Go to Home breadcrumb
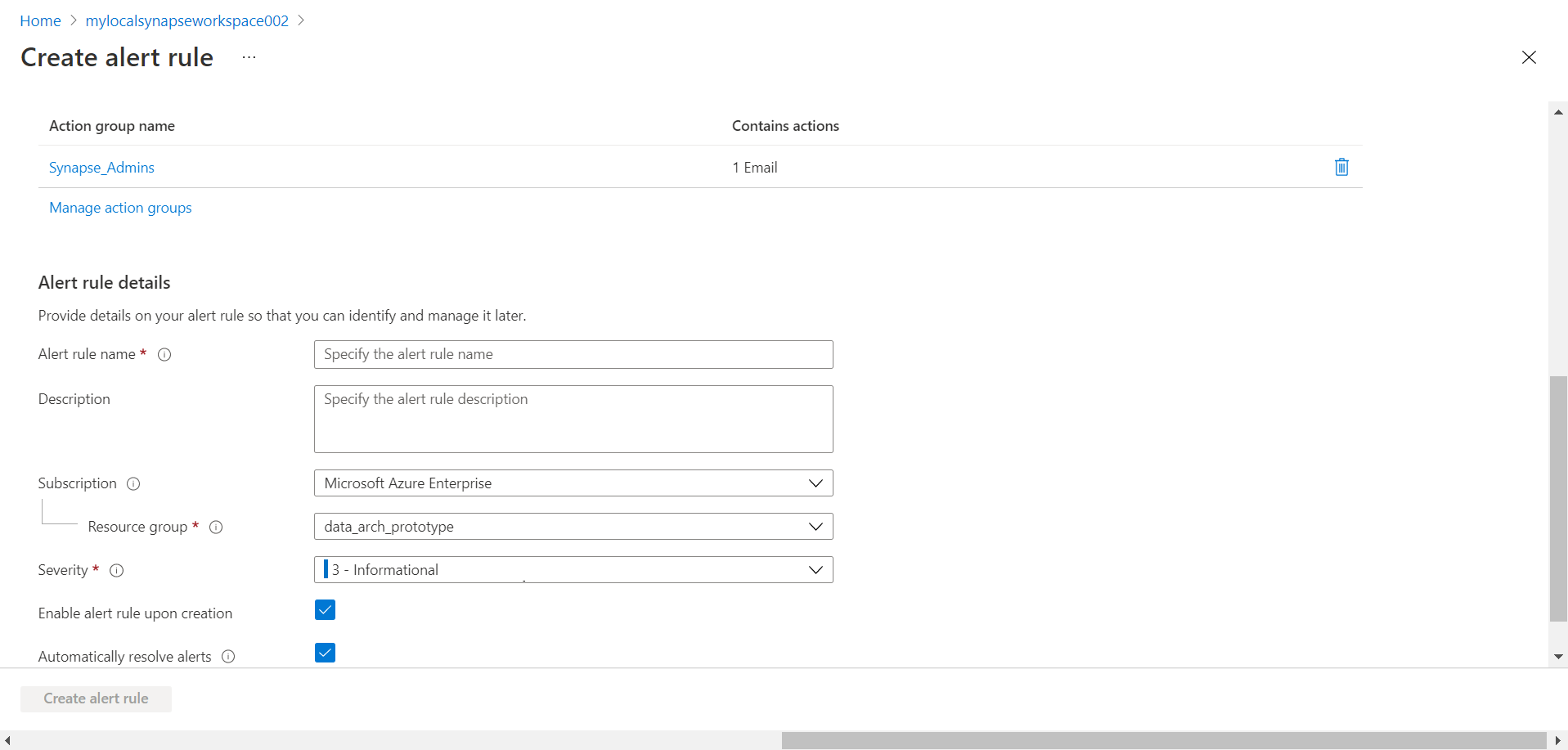 [x=40, y=20]
